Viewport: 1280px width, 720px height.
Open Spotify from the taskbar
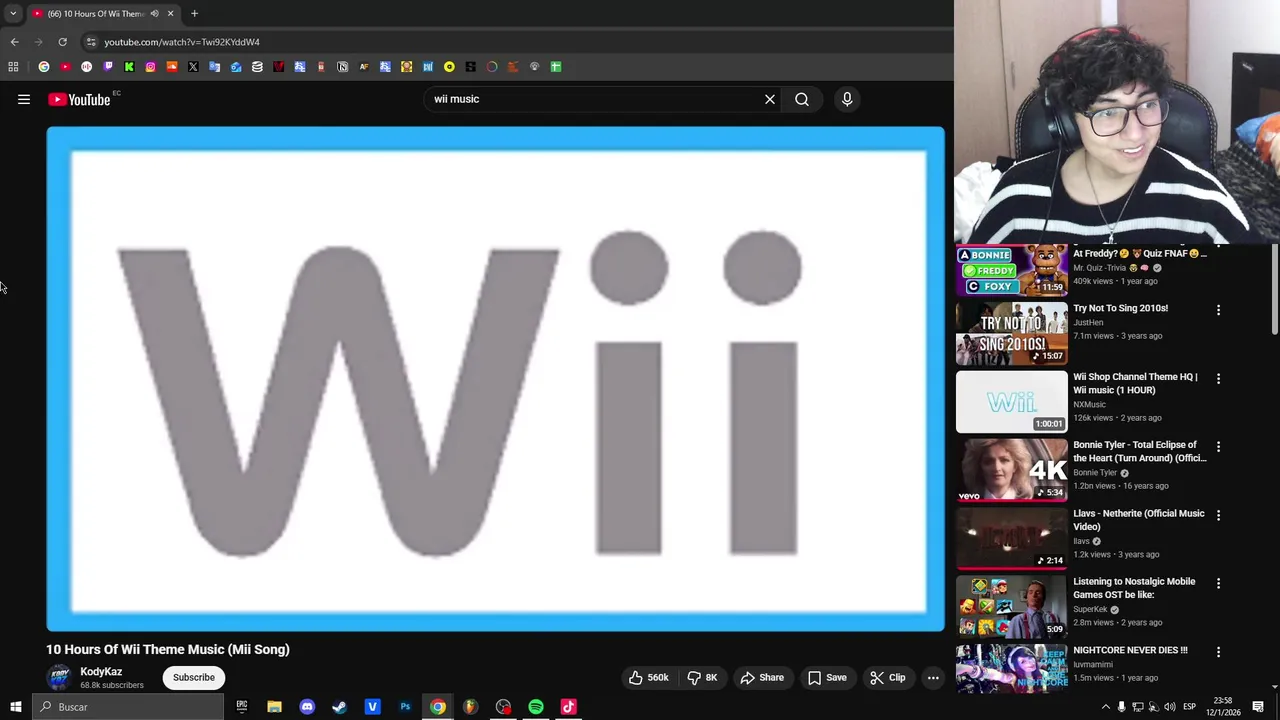click(x=536, y=707)
